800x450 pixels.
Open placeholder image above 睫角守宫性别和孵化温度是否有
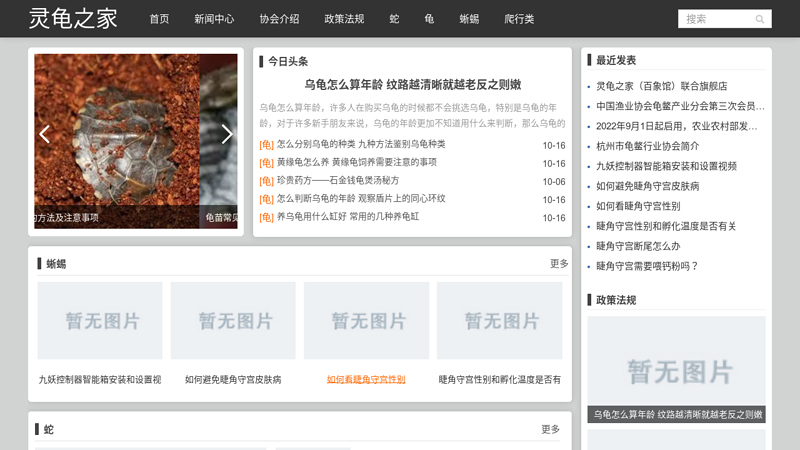[499, 320]
